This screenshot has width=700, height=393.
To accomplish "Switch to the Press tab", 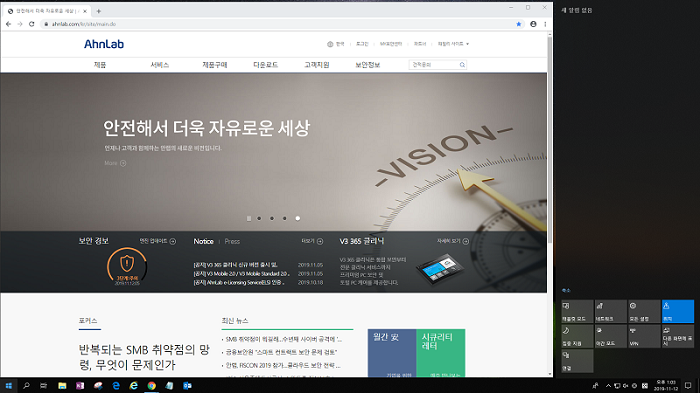I will tap(232, 241).
